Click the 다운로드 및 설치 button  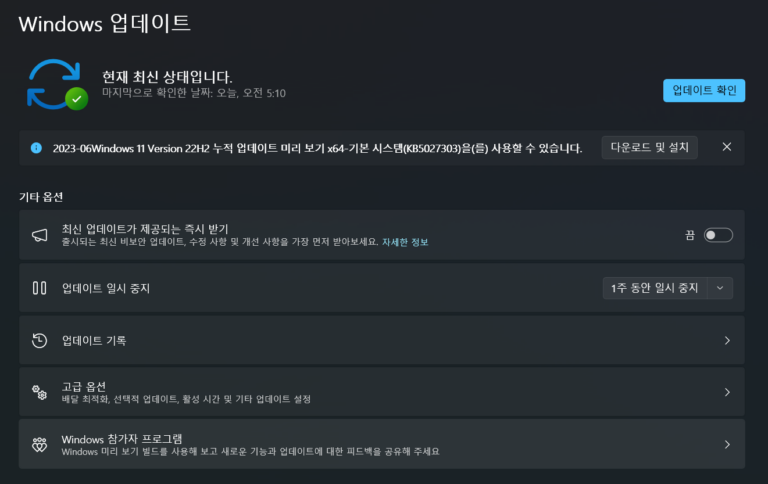[x=649, y=147]
